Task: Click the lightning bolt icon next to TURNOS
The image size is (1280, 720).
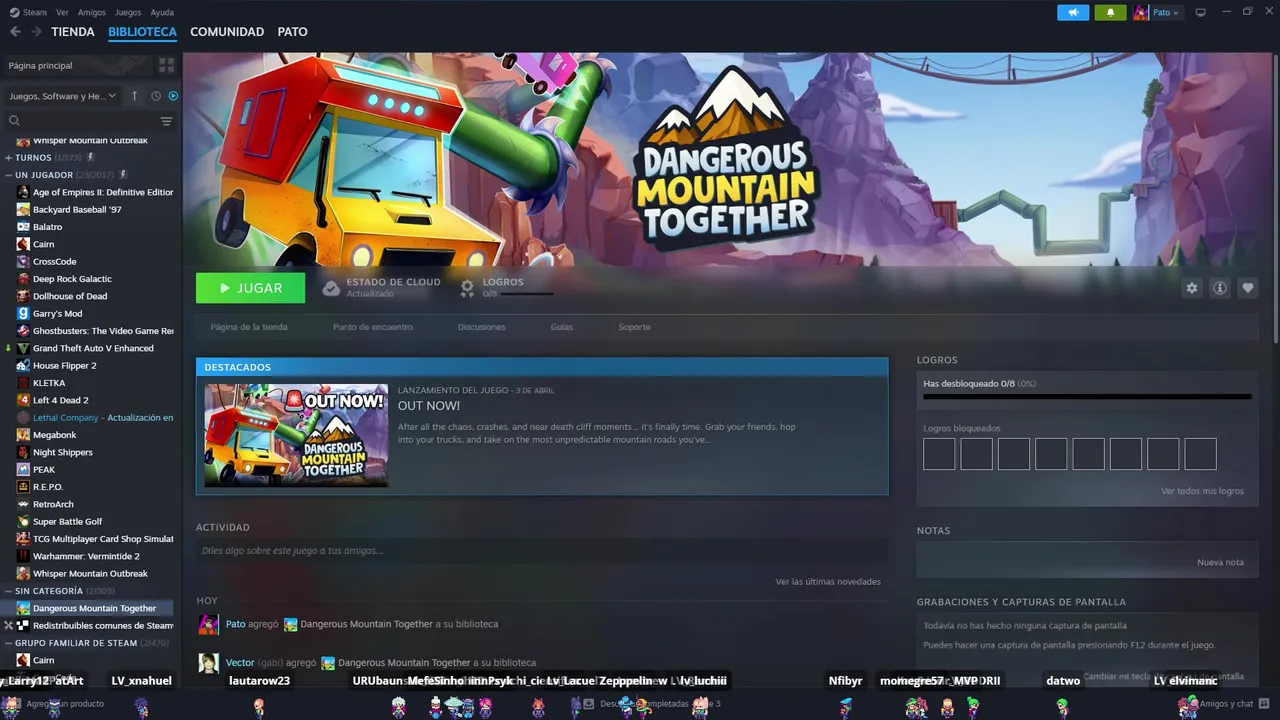Action: click(91, 157)
